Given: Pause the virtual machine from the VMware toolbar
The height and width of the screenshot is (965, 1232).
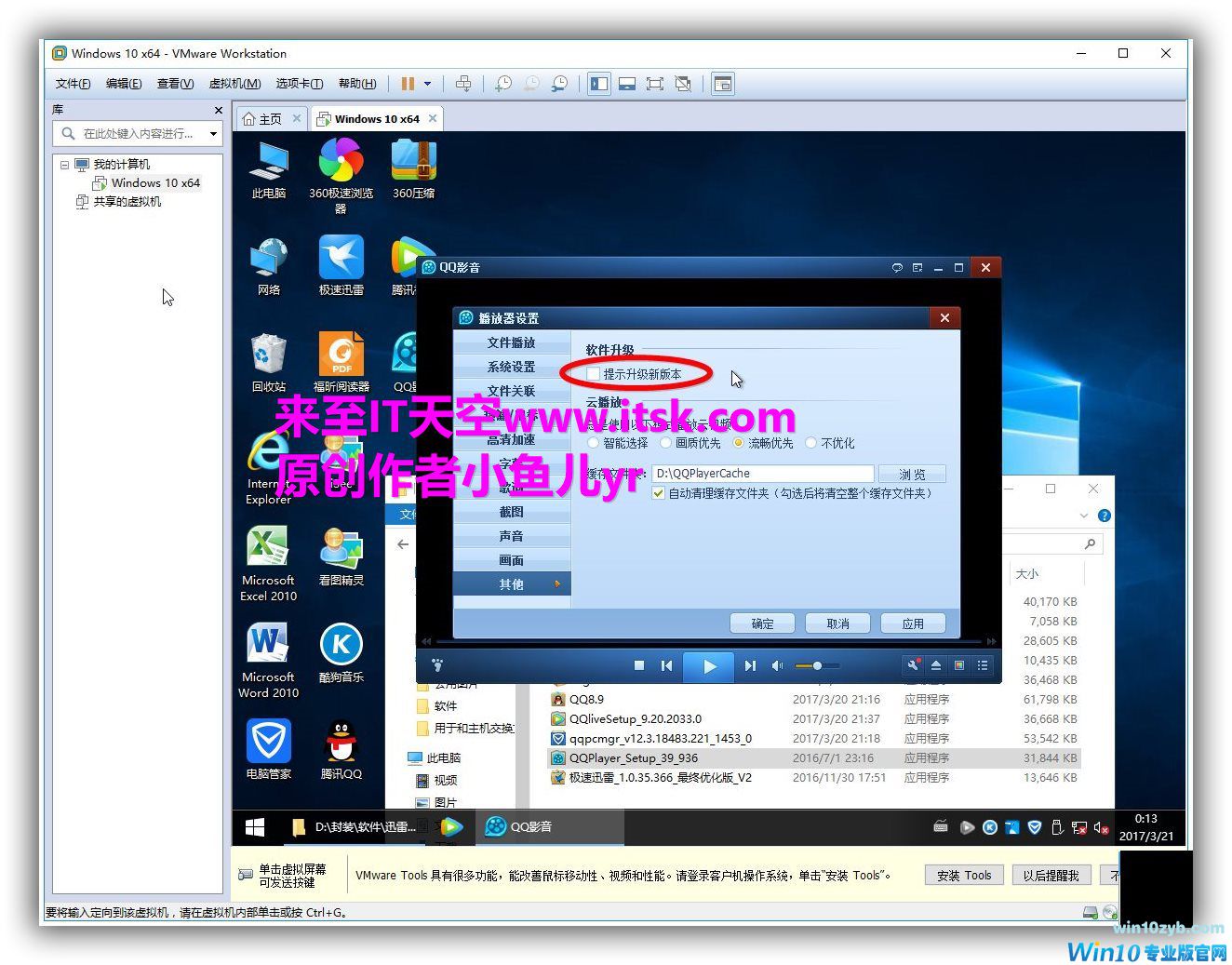Looking at the screenshot, I should coord(408,84).
